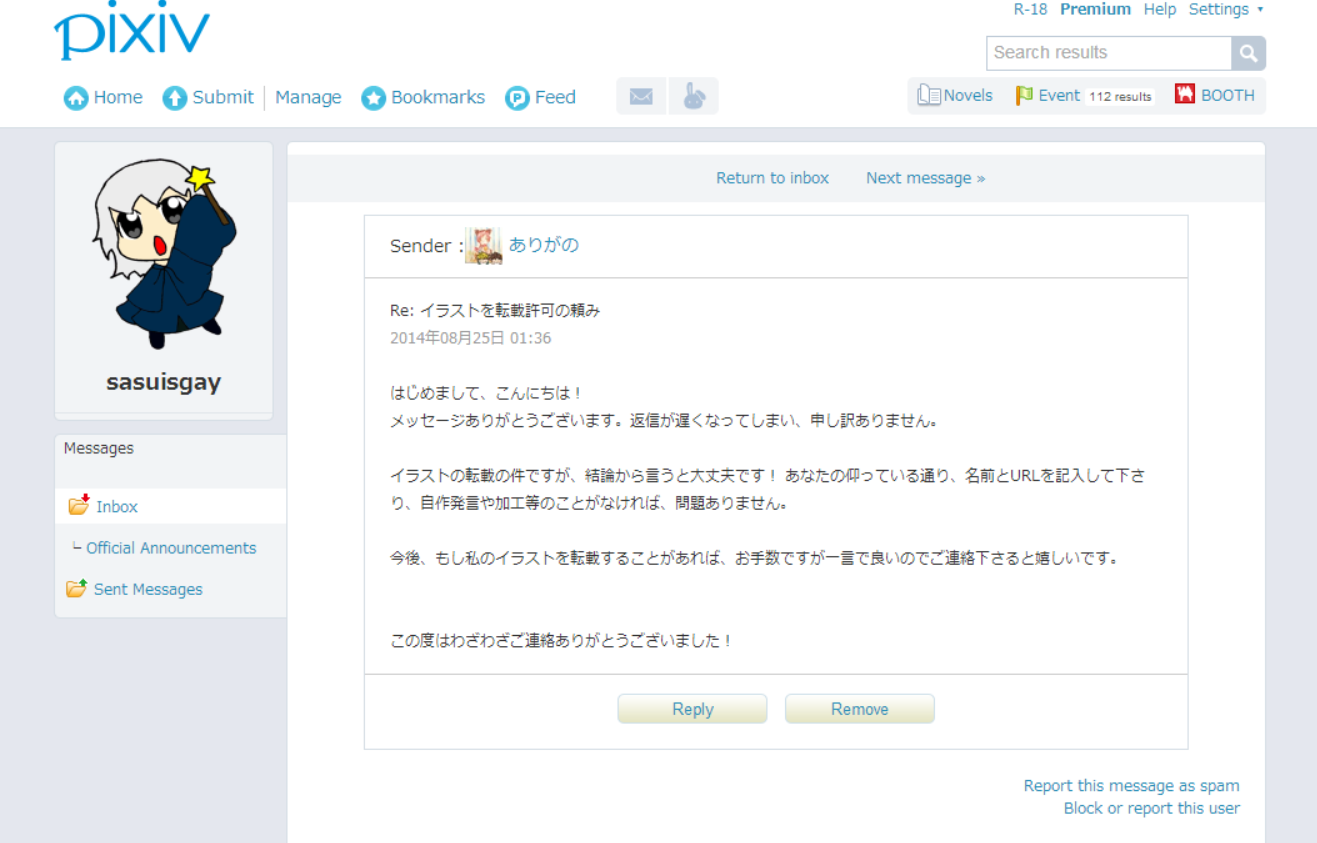The width and height of the screenshot is (1317, 843).
Task: Open BOOTH link
Action: click(x=1228, y=95)
